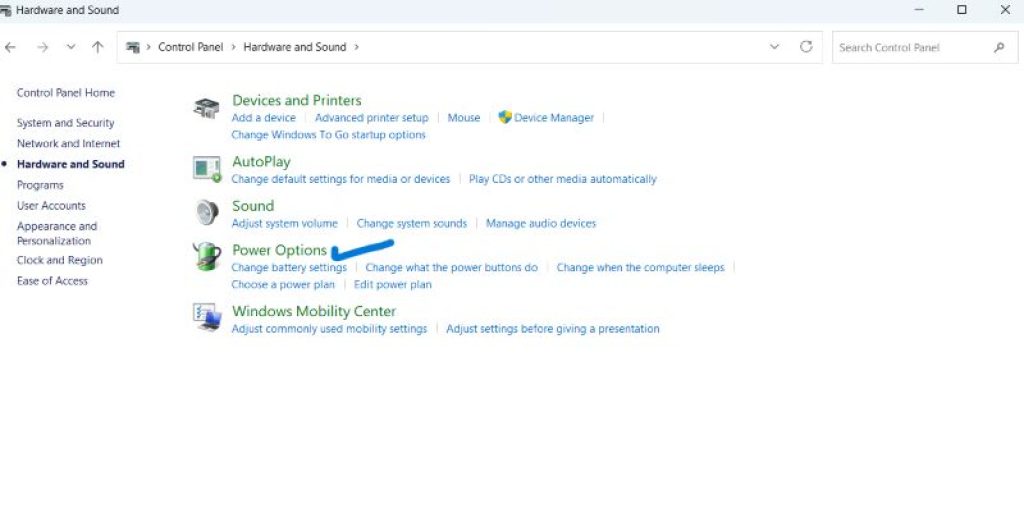
Task: Refresh the Control Panel view
Action: pyautogui.click(x=806, y=47)
